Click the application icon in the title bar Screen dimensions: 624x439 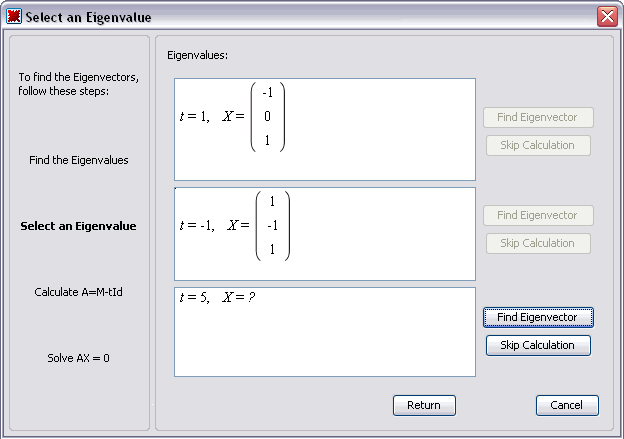point(14,16)
